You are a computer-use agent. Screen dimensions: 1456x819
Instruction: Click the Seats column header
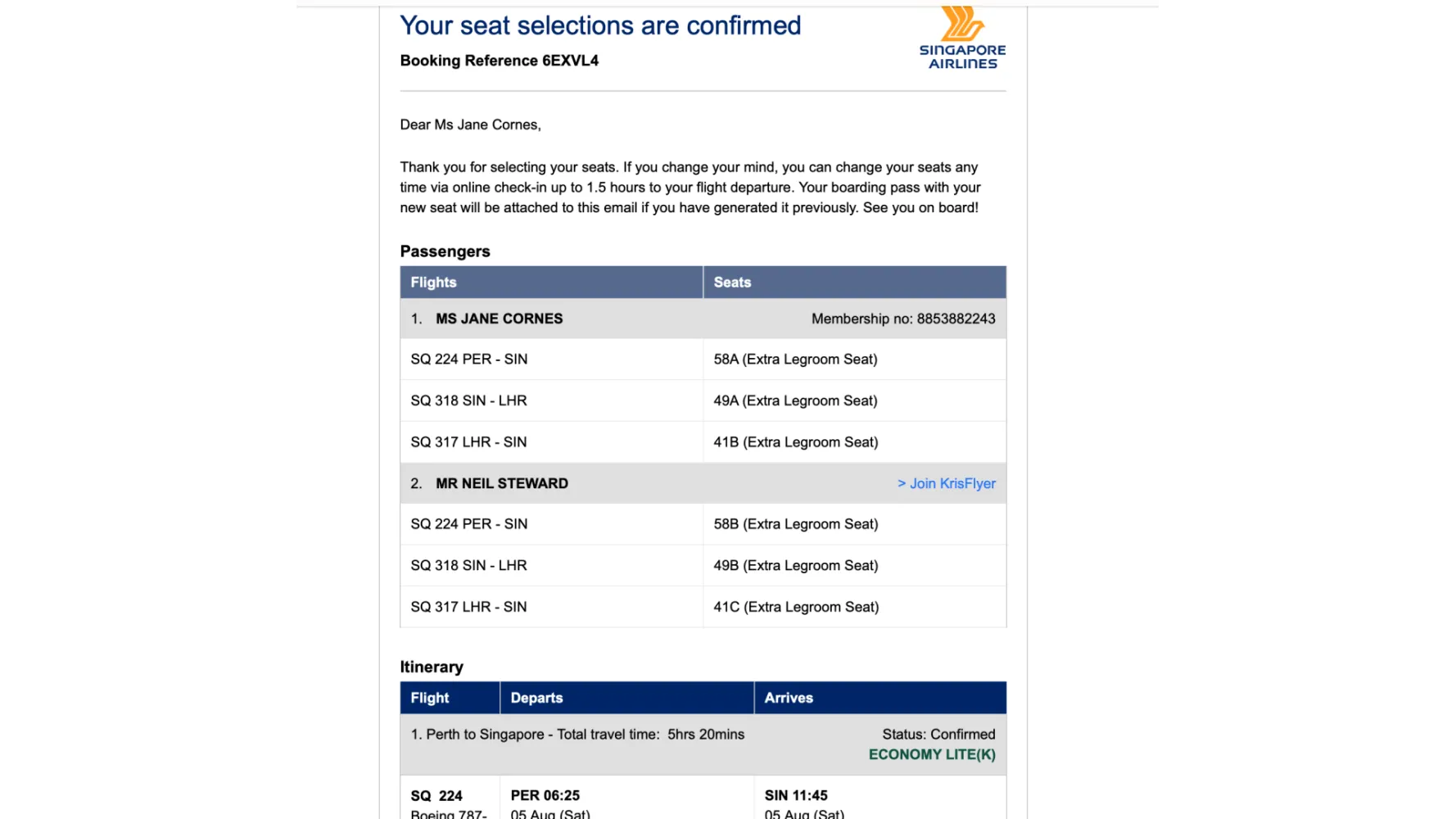[x=732, y=283]
